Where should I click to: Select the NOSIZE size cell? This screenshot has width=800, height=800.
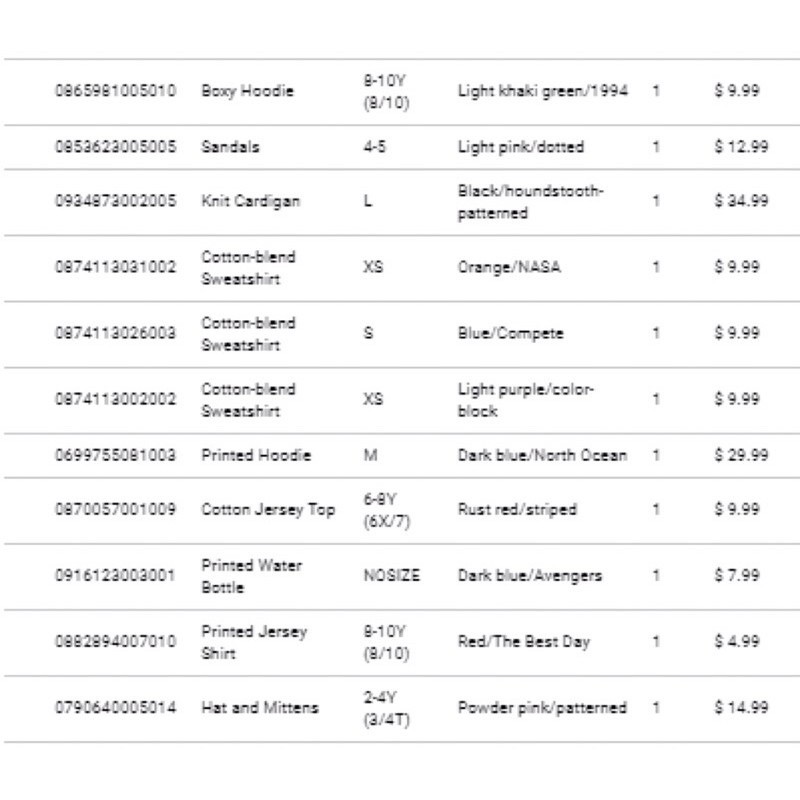click(392, 576)
